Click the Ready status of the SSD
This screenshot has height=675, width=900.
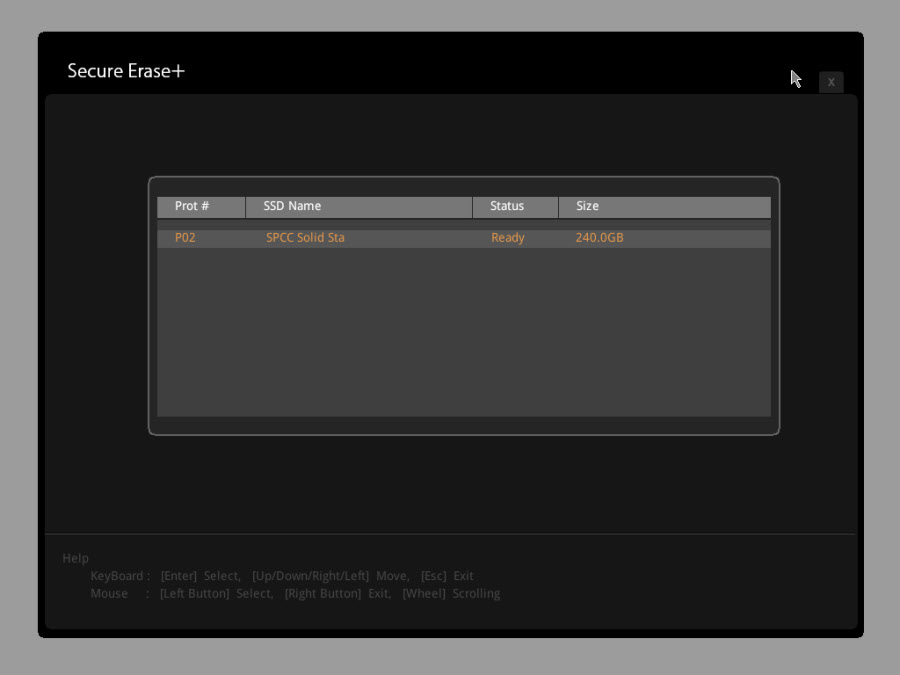click(507, 238)
